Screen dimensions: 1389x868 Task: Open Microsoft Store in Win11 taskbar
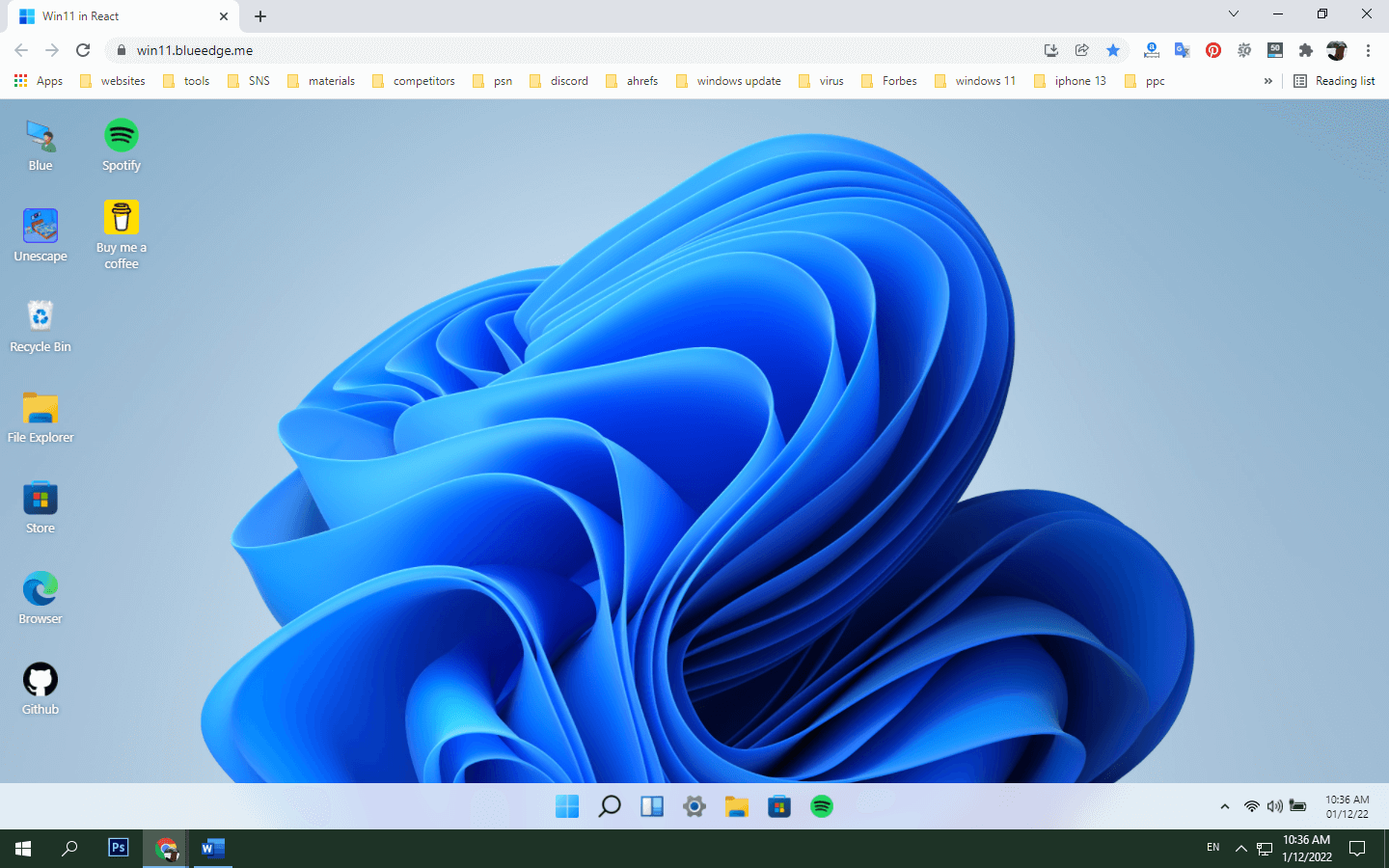(x=779, y=806)
